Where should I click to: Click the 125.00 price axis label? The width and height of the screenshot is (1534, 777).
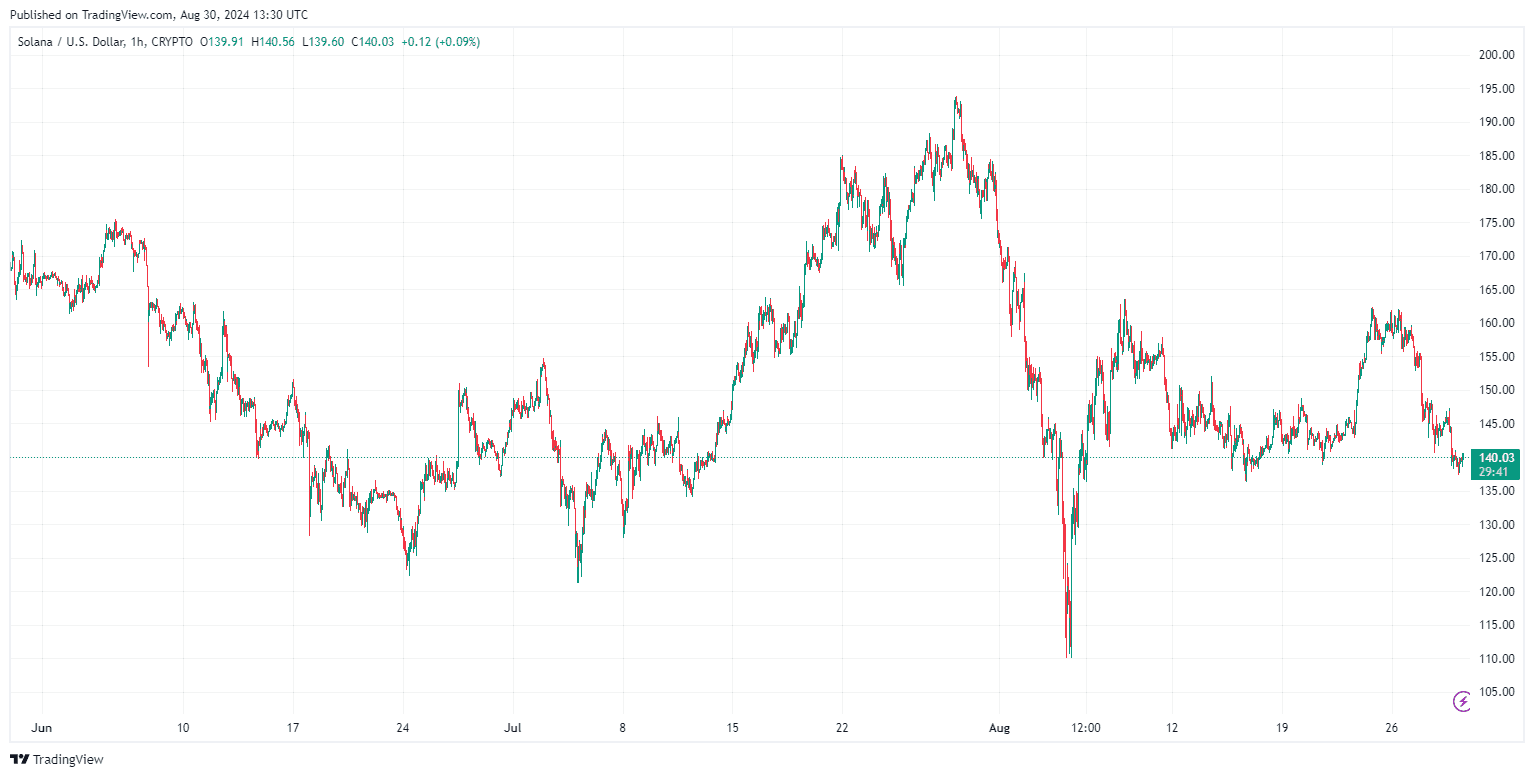[x=1496, y=558]
